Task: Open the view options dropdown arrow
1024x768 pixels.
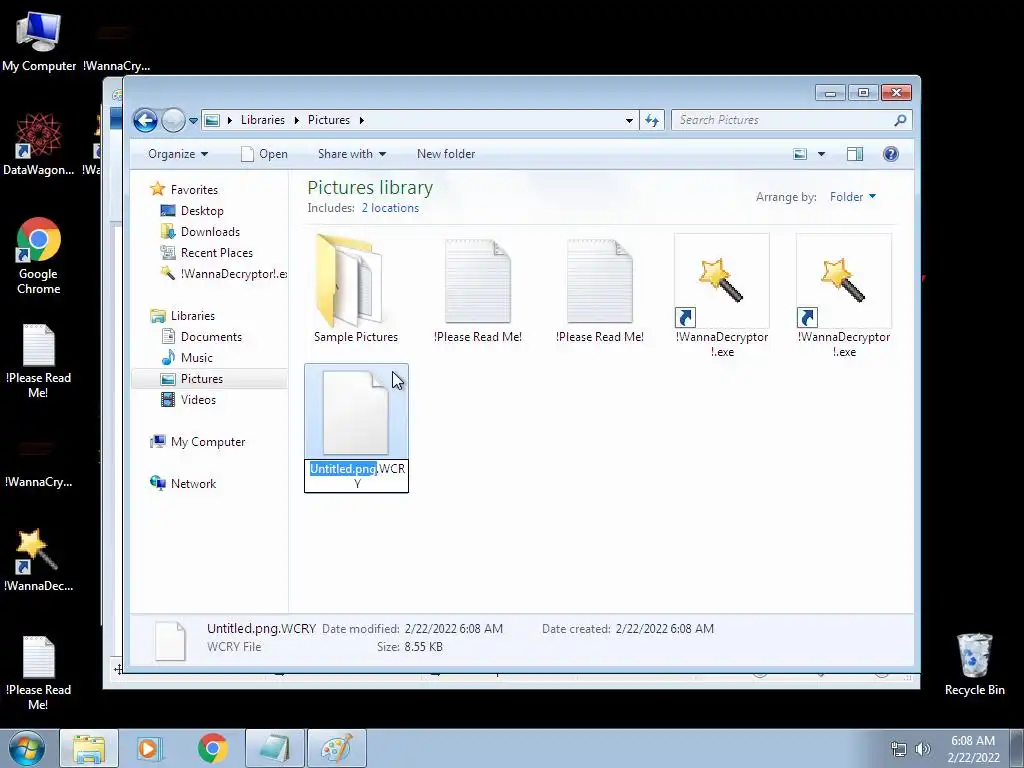Action: 822,154
